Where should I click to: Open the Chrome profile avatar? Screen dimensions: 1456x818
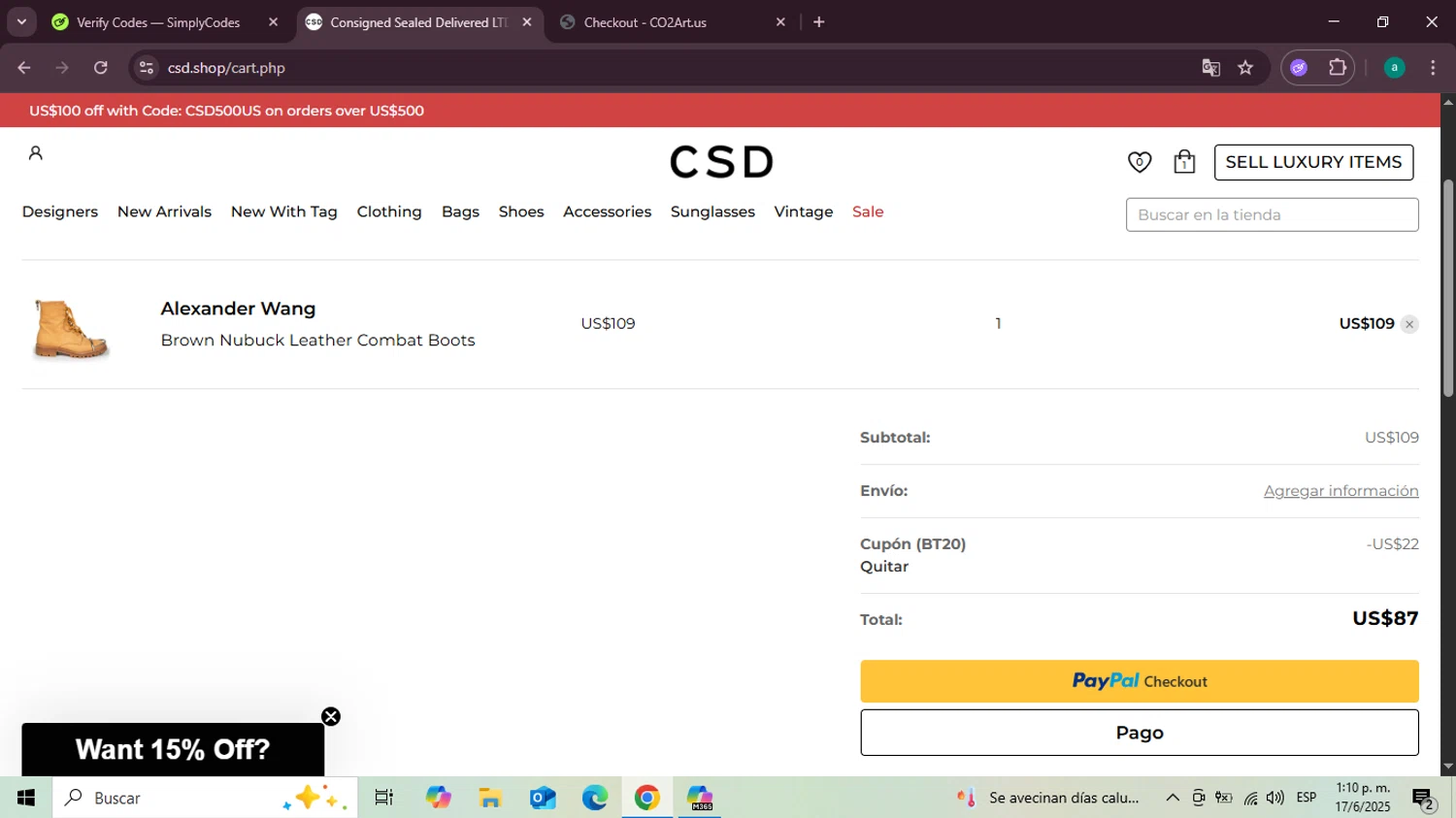coord(1394,68)
